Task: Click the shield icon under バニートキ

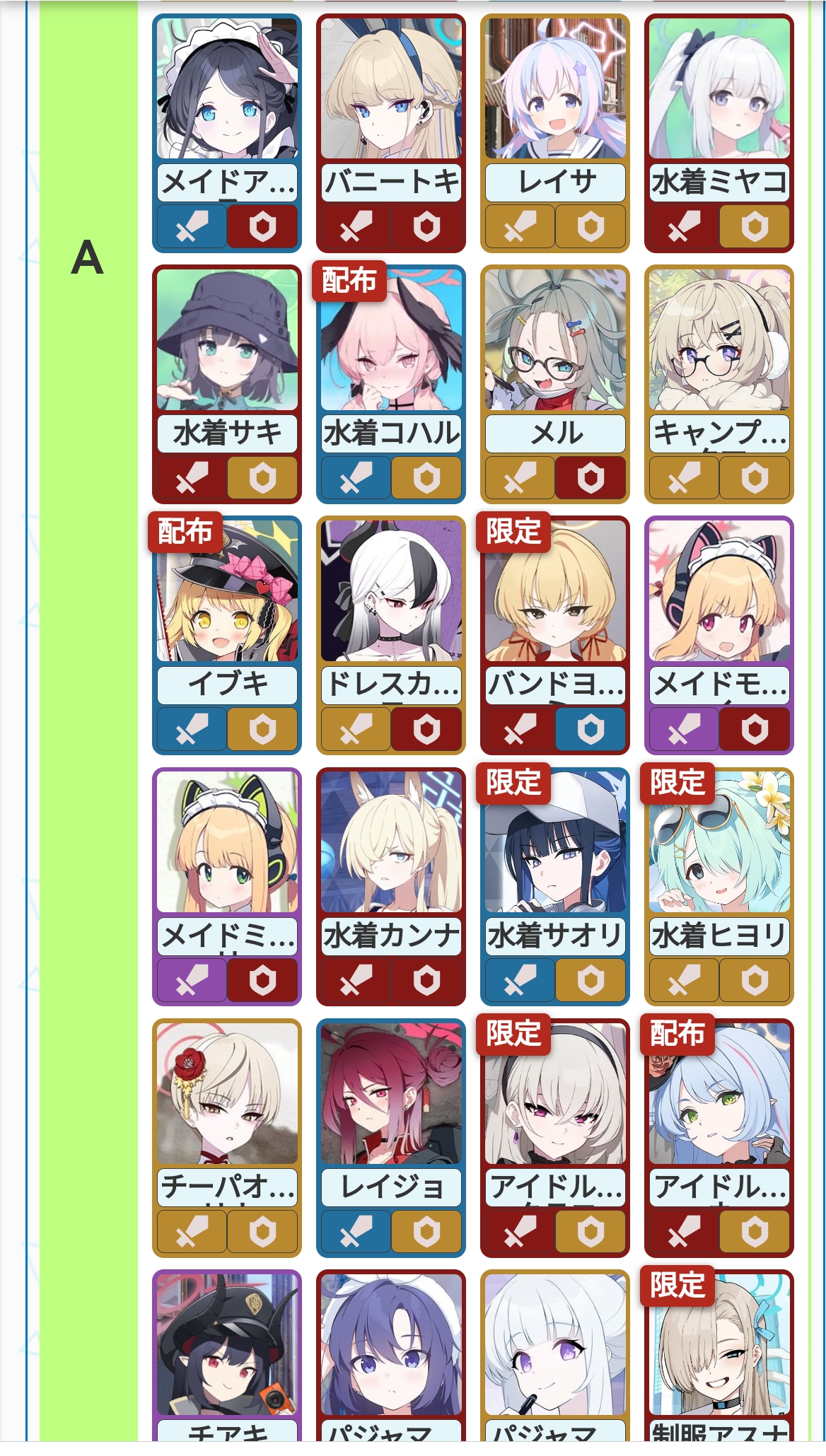Action: pos(426,227)
